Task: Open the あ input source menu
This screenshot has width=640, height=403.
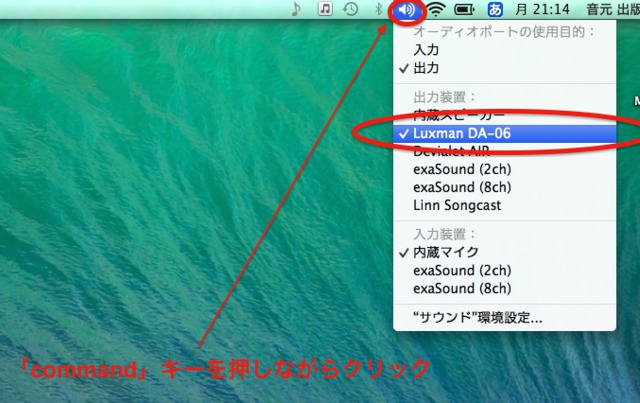Action: (x=495, y=9)
